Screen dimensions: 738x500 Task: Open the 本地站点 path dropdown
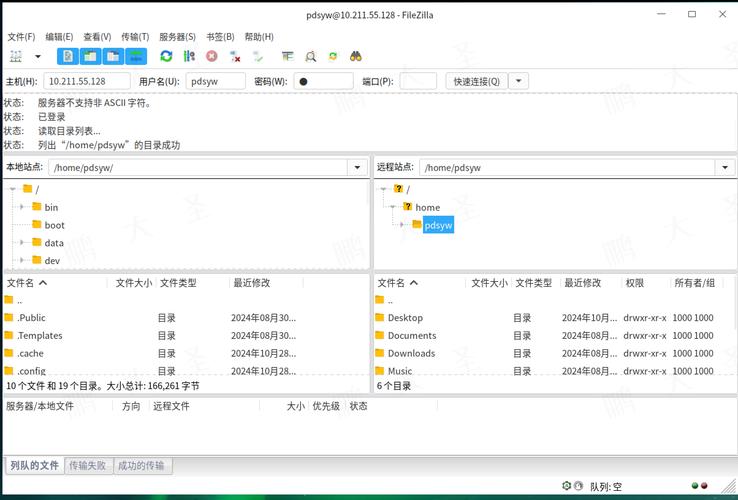pos(357,168)
